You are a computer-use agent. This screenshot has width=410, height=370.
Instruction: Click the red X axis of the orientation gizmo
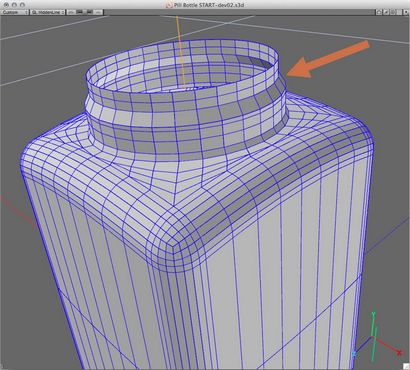tap(389, 346)
